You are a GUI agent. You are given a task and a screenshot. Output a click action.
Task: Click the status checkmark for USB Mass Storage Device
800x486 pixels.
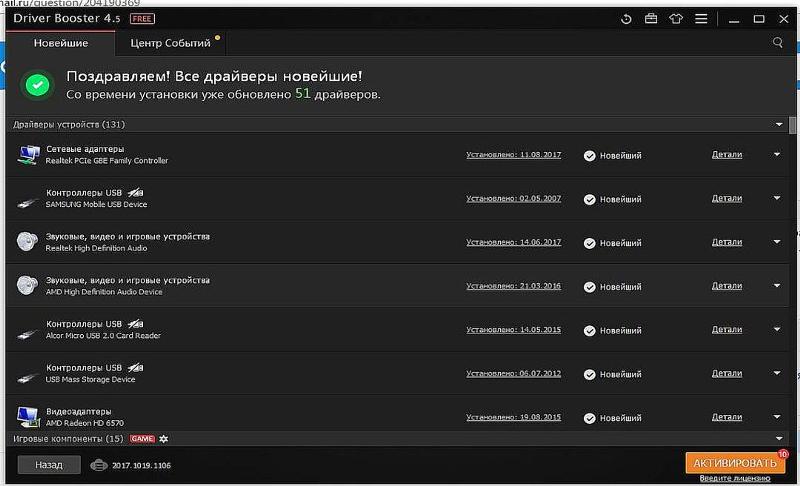(589, 374)
